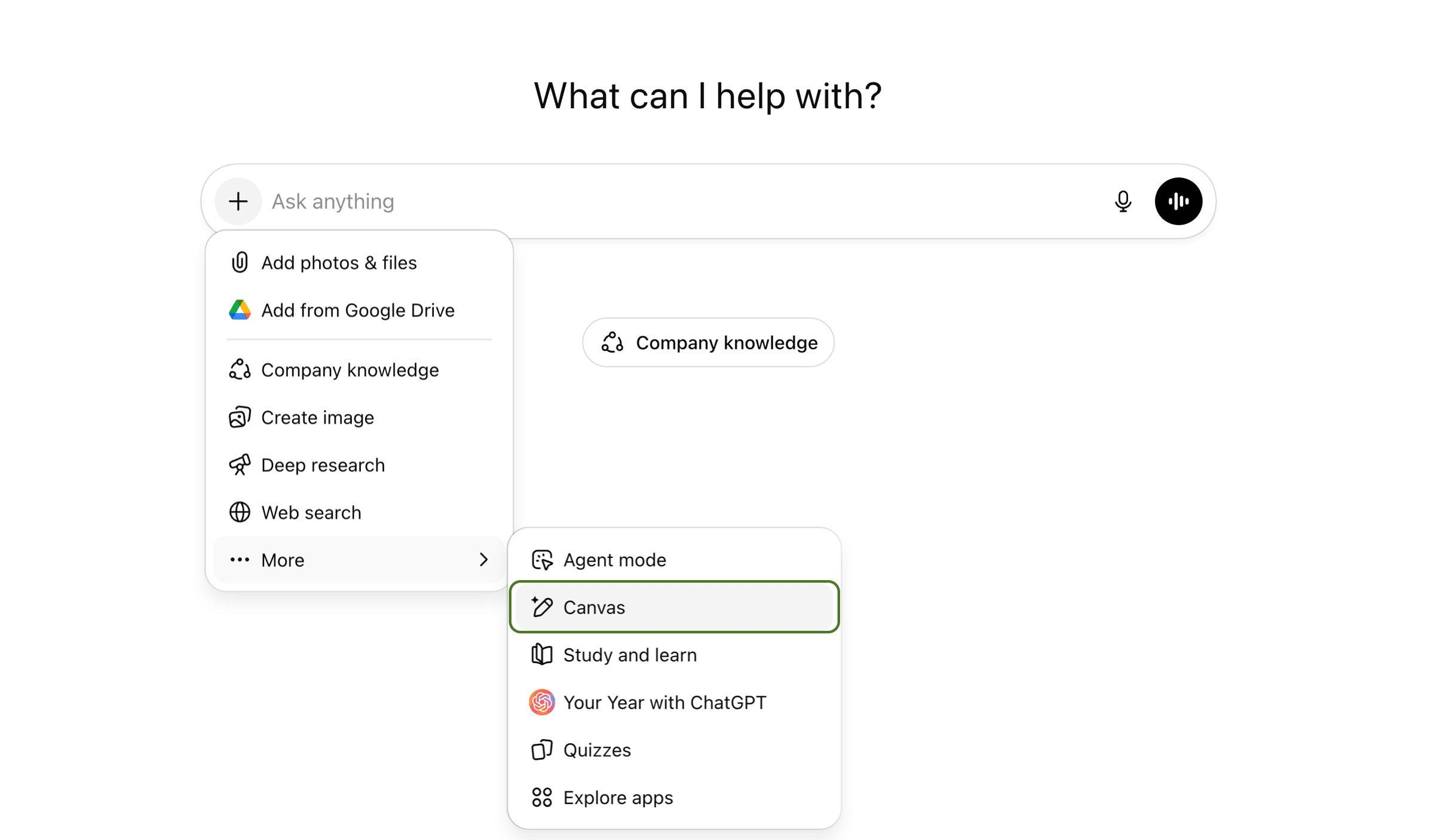Click the Google Drive logo icon
Image resolution: width=1434 pixels, height=840 pixels.
pos(240,310)
